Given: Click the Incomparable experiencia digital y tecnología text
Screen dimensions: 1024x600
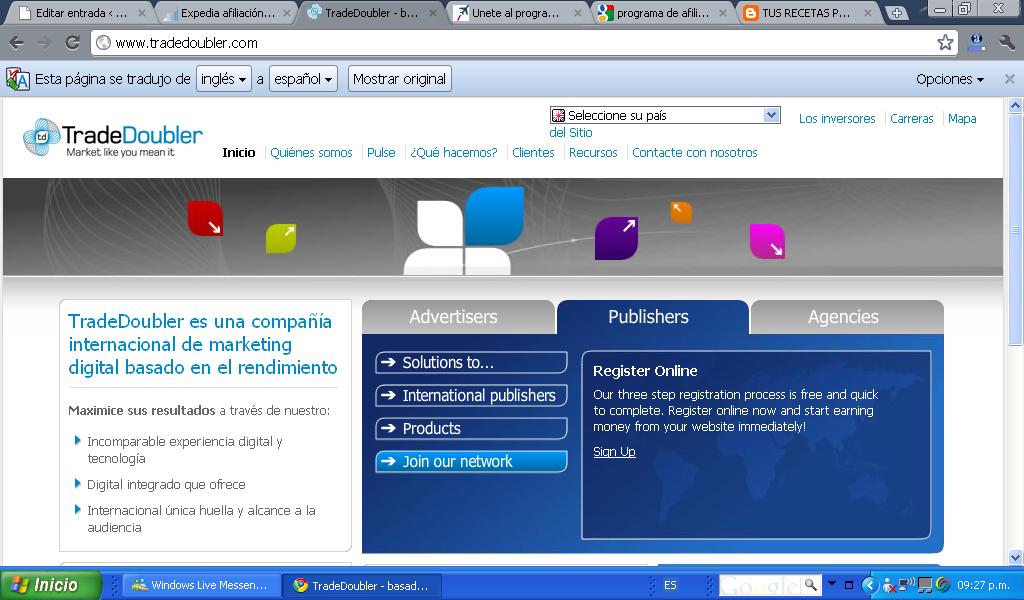Looking at the screenshot, I should (x=185, y=450).
